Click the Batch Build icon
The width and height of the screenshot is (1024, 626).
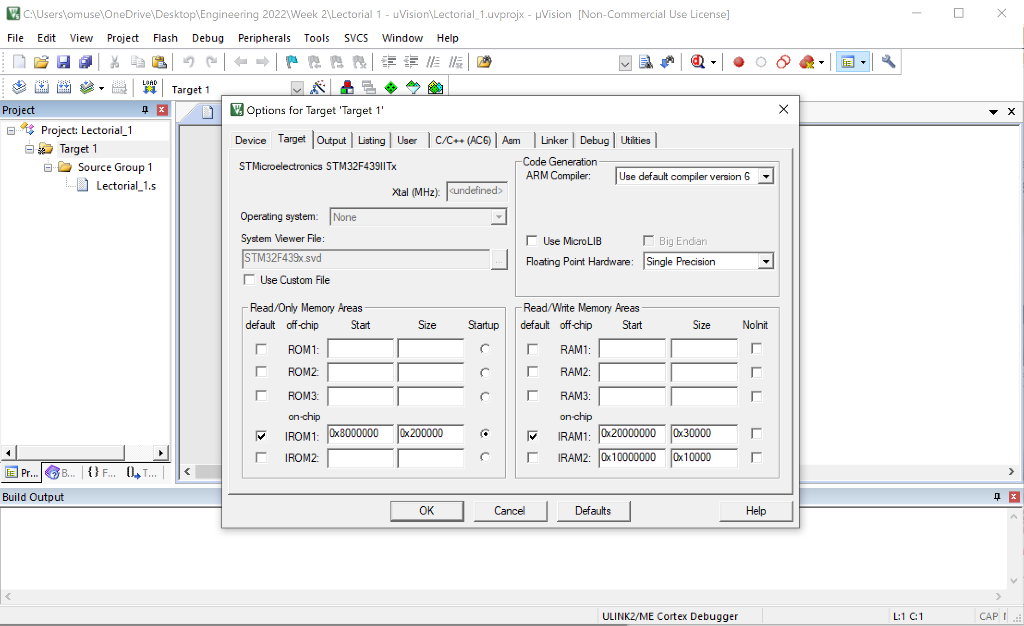[x=86, y=87]
